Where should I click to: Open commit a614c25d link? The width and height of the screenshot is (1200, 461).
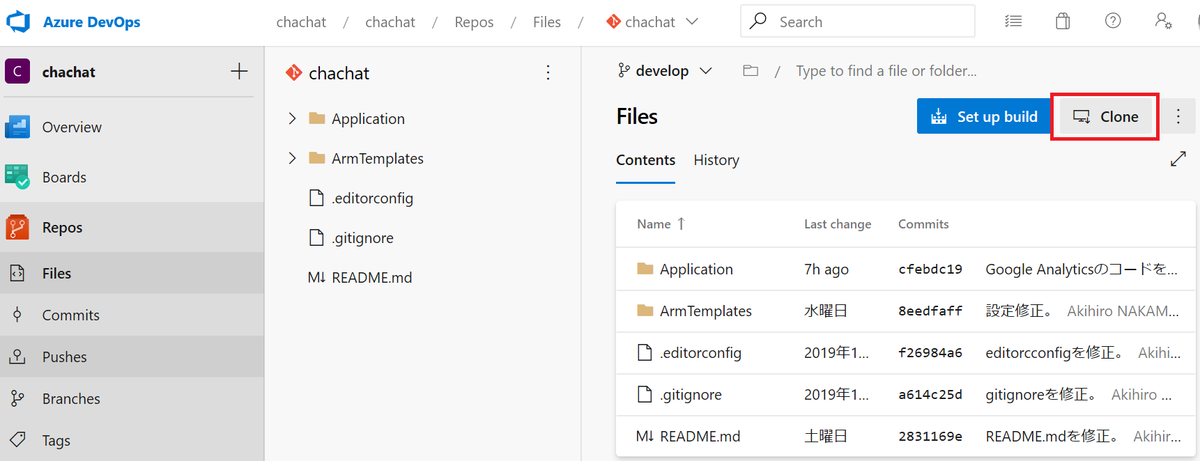pos(930,395)
